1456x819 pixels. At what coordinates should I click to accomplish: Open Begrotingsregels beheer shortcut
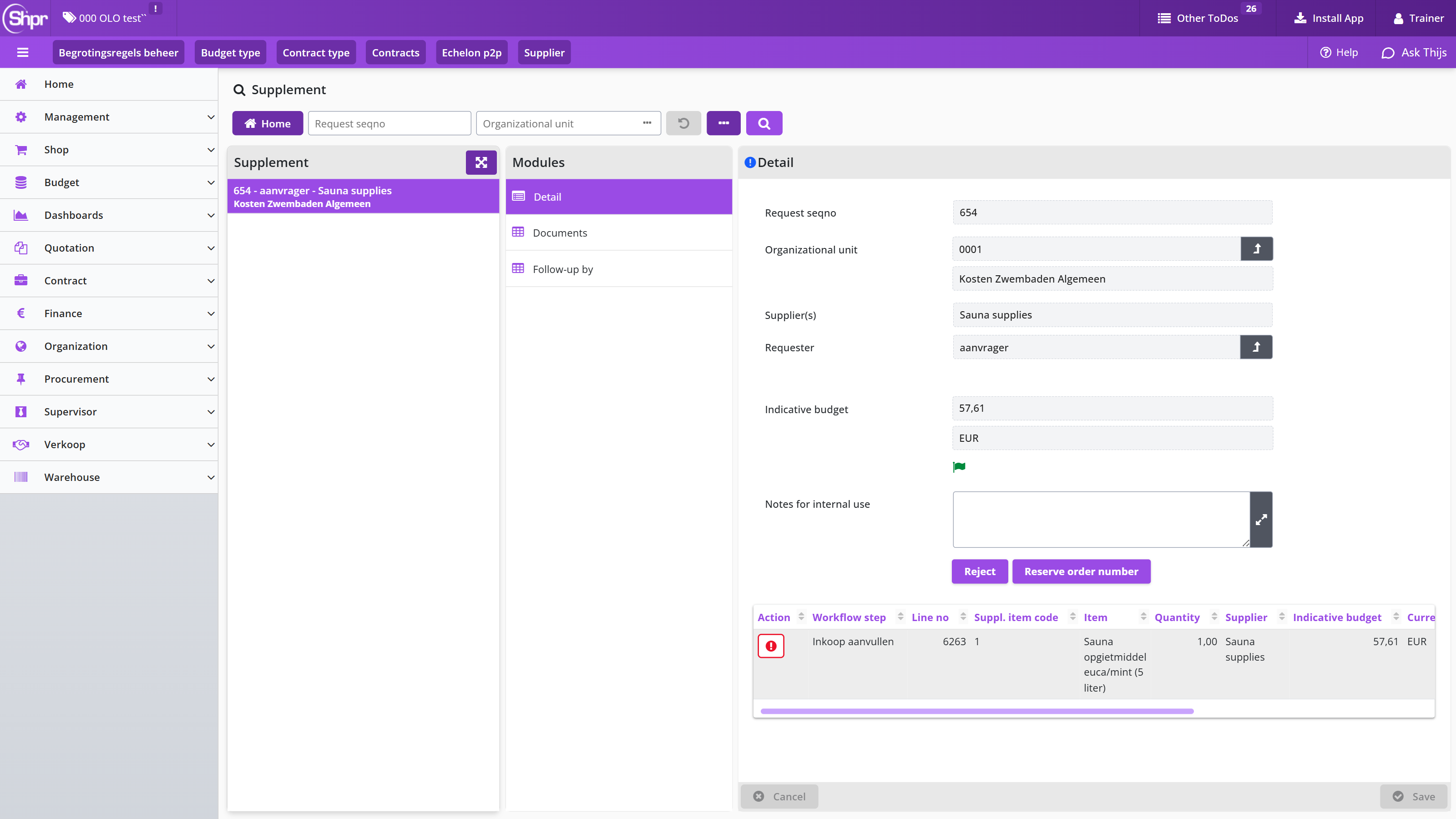click(119, 53)
